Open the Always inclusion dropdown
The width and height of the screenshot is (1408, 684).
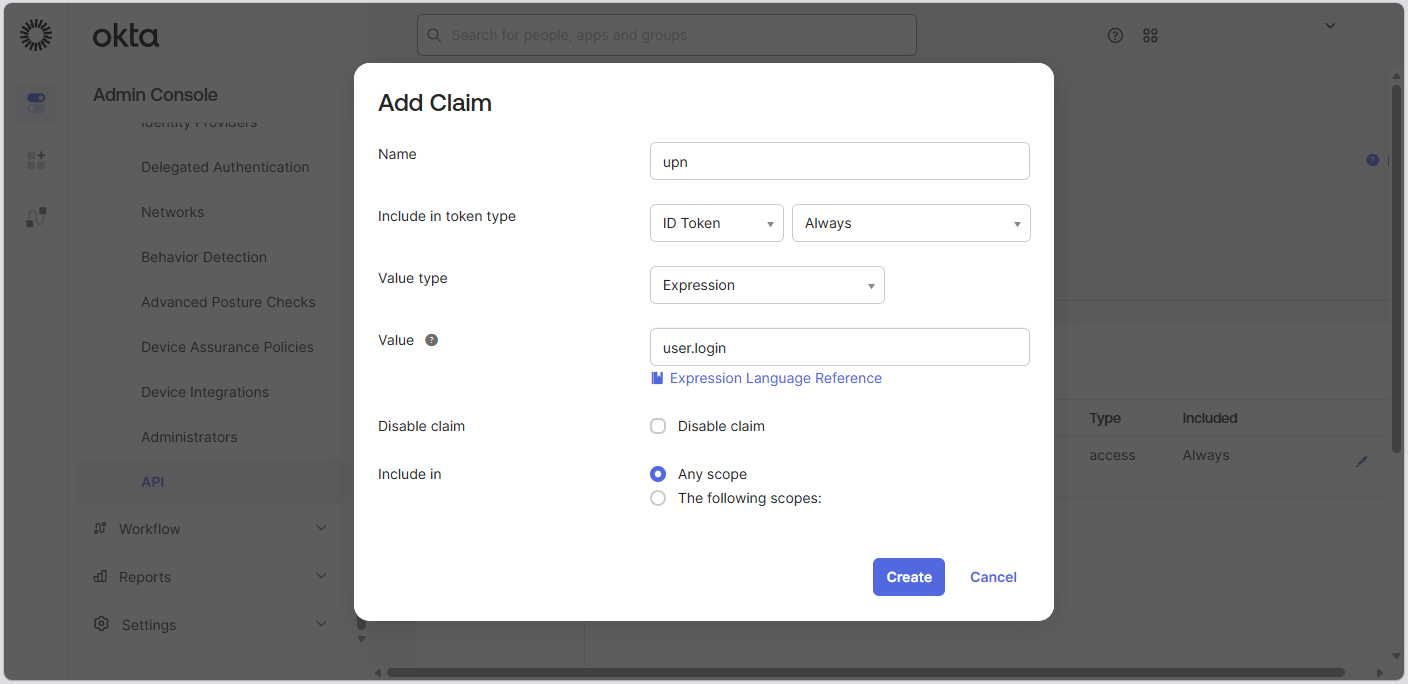[911, 223]
